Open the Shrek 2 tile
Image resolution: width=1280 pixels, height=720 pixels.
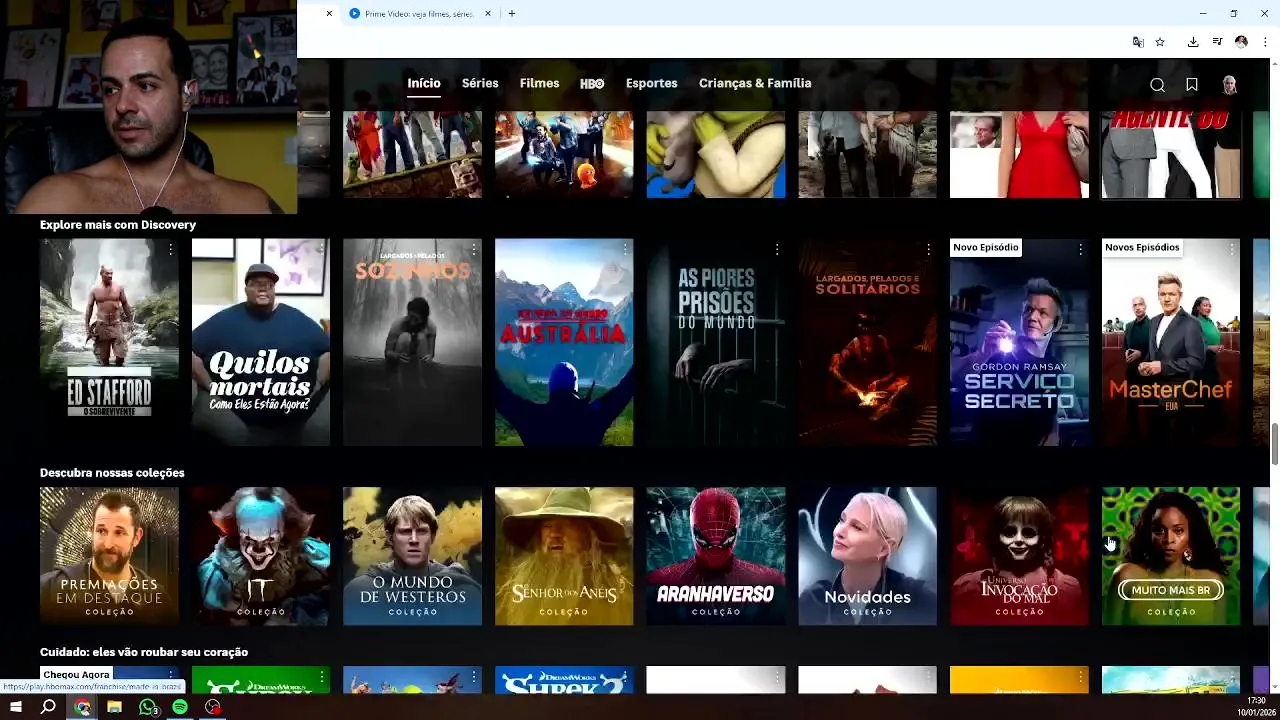(x=564, y=680)
